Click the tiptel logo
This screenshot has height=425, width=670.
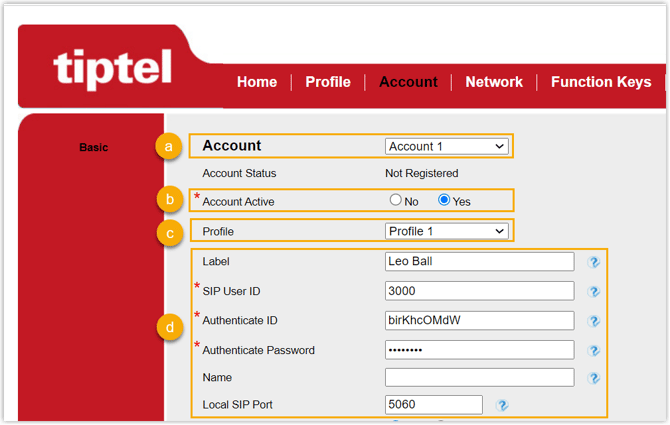coord(112,67)
